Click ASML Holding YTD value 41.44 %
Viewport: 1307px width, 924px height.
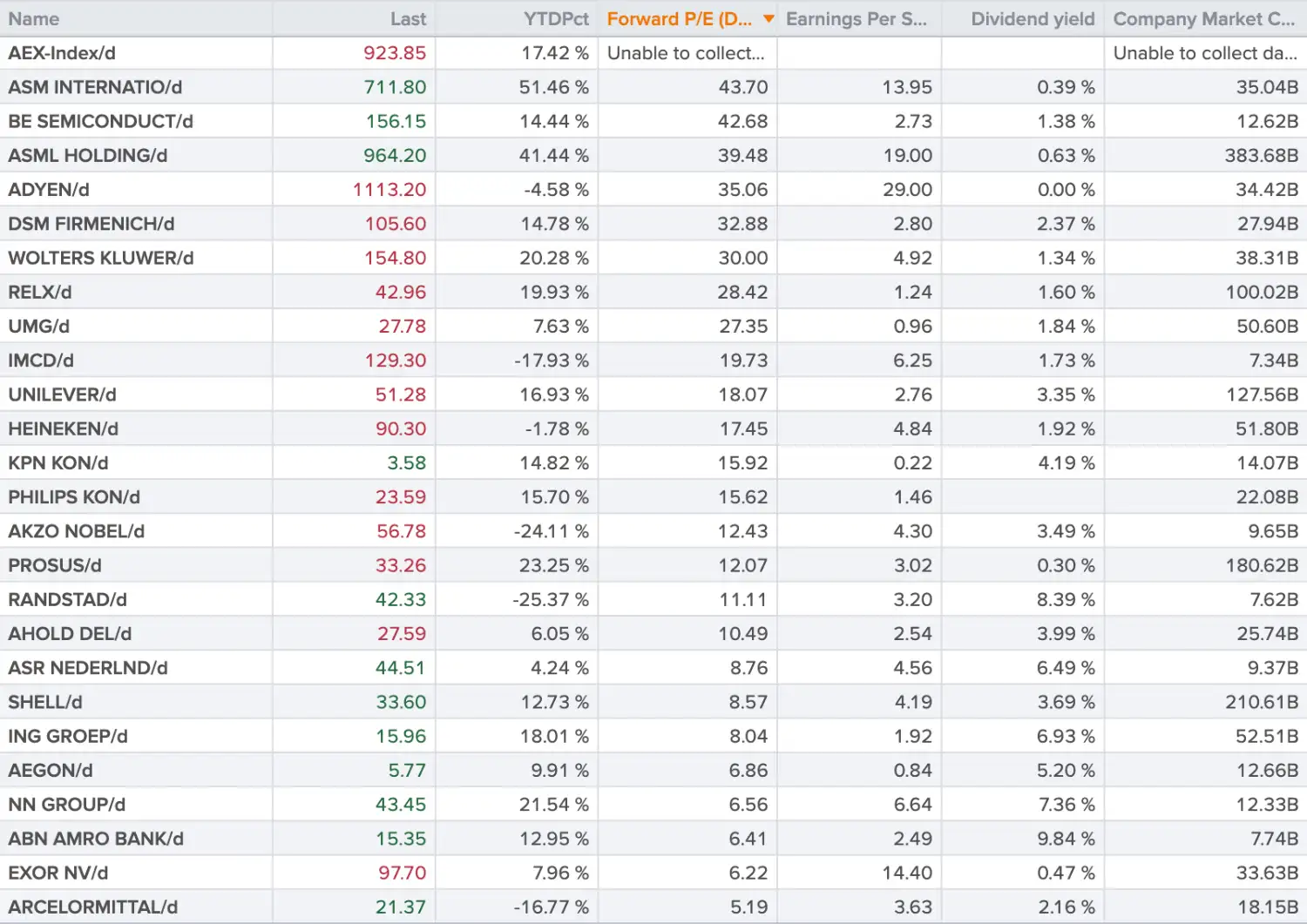(554, 156)
